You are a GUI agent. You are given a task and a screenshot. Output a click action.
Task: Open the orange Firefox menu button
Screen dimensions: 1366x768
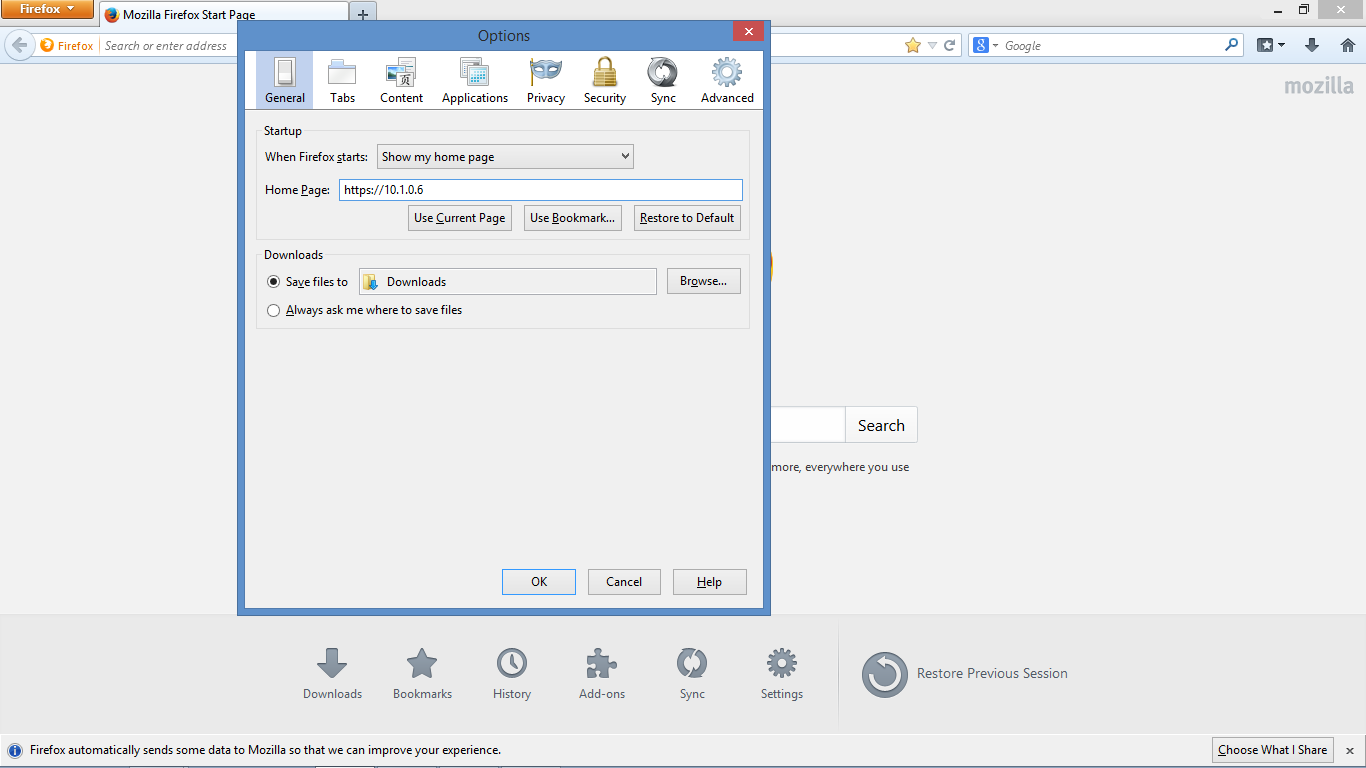[x=48, y=10]
